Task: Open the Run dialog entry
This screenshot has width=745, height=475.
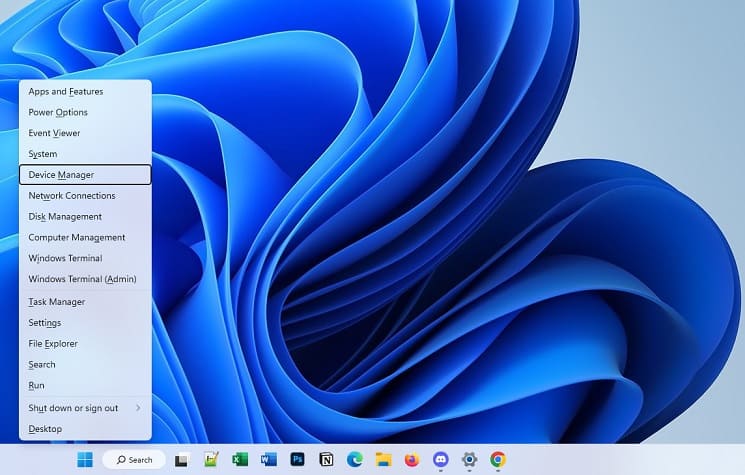Action: tap(86, 386)
